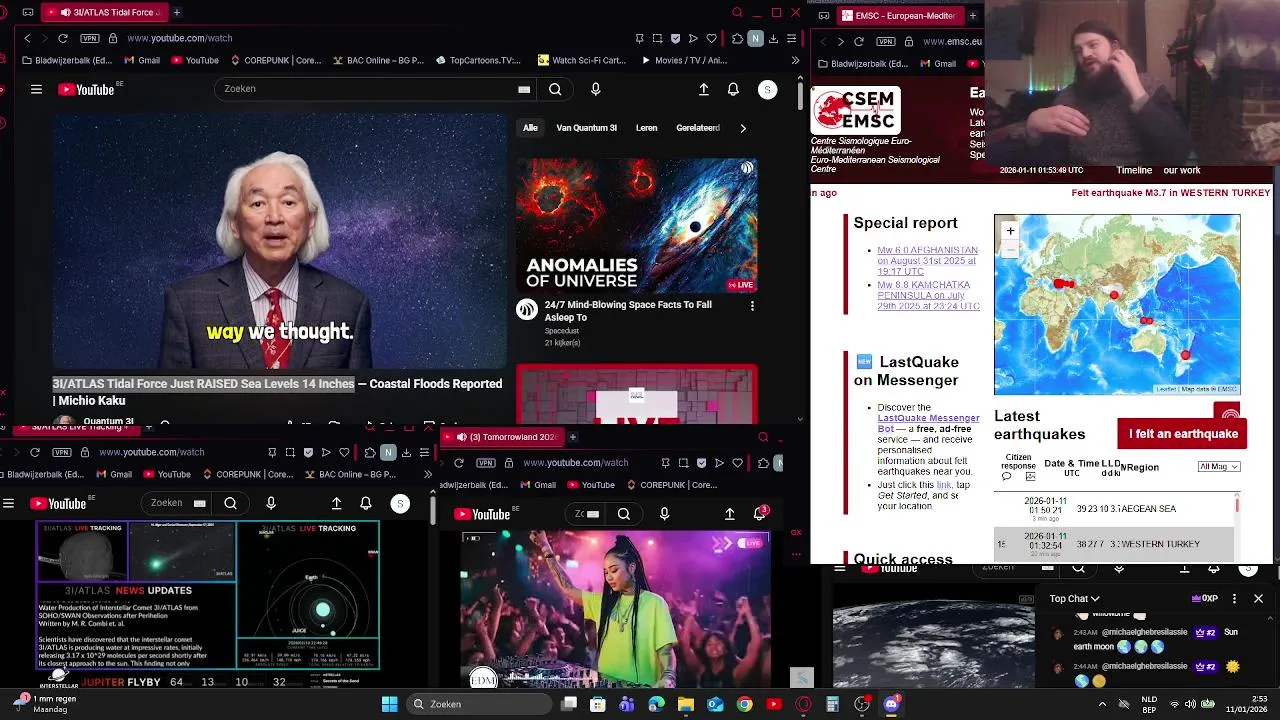This screenshot has height=720, width=1280.
Task: Open Top Chat more options menu
Action: [x=1234, y=598]
